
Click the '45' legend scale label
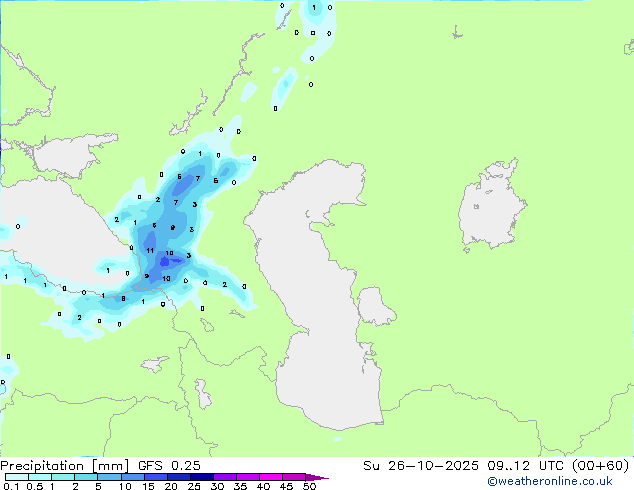pos(286,486)
